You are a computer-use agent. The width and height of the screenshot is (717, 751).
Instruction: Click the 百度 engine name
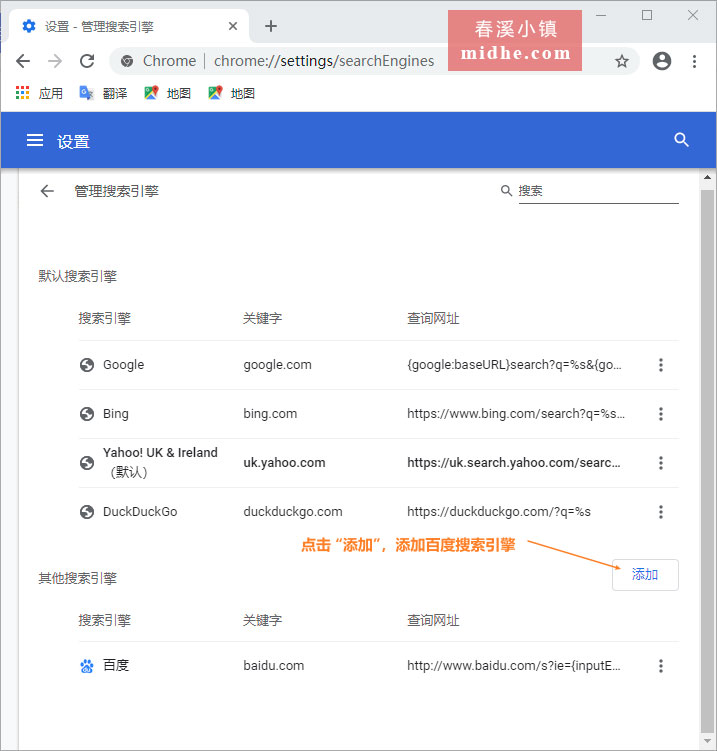(116, 666)
